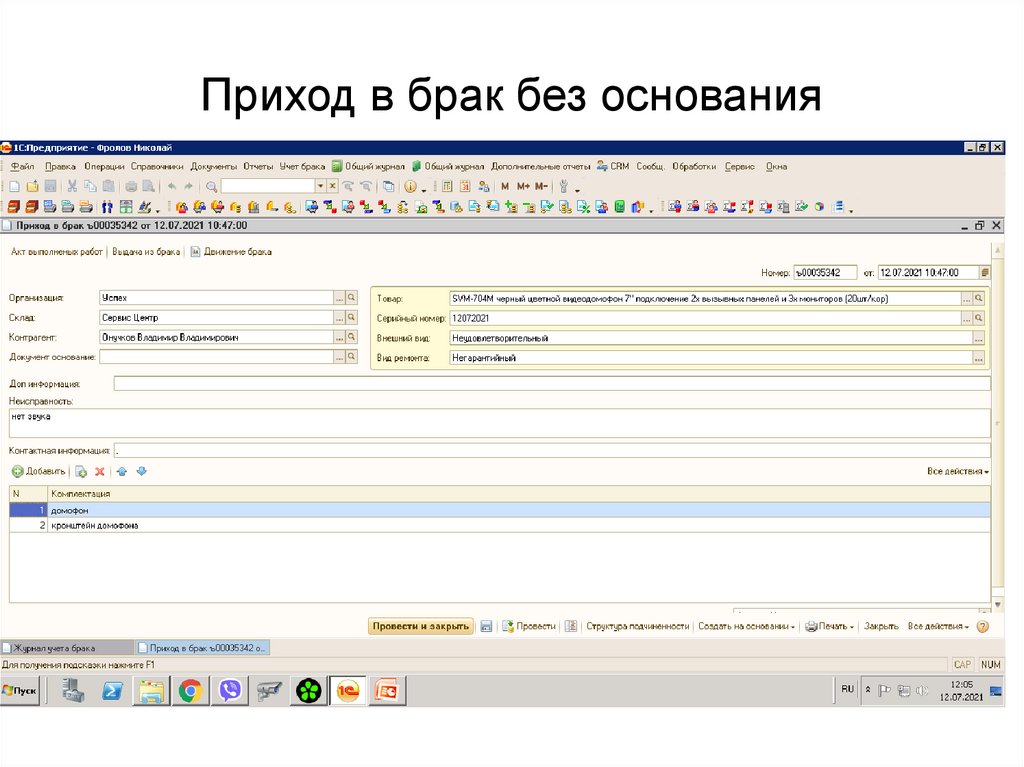Click the save document diskette icon
Image resolution: width=1024 pixels, height=767 pixels.
pos(486,626)
